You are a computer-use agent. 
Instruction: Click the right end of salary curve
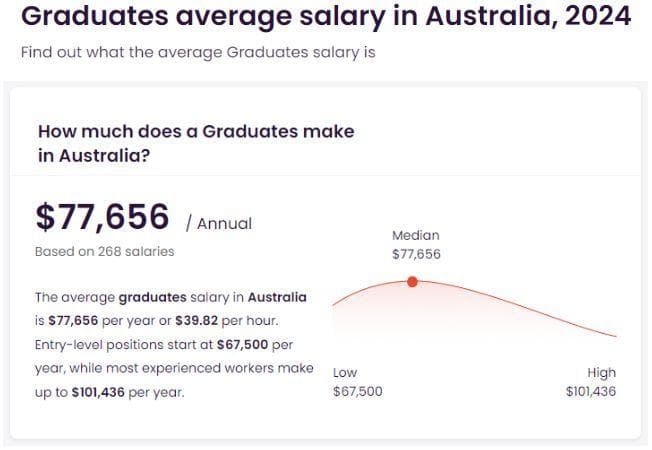[615, 336]
